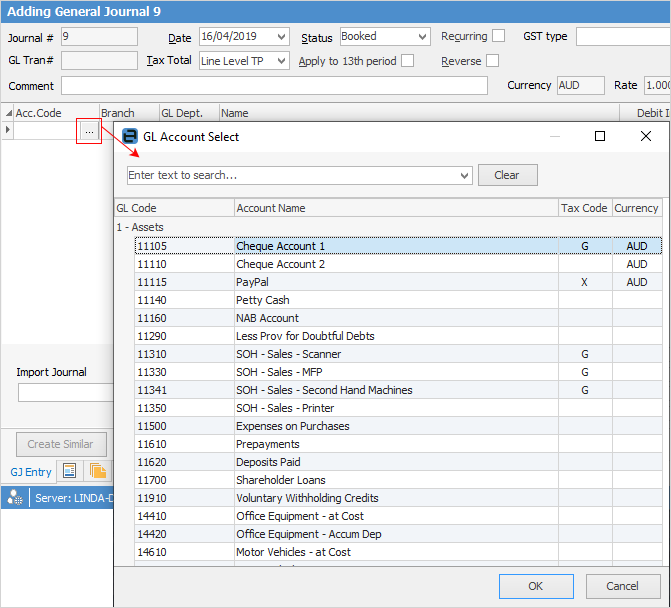Close the GL Account Select dialog
Viewport: 671px width, 608px height.
646,136
